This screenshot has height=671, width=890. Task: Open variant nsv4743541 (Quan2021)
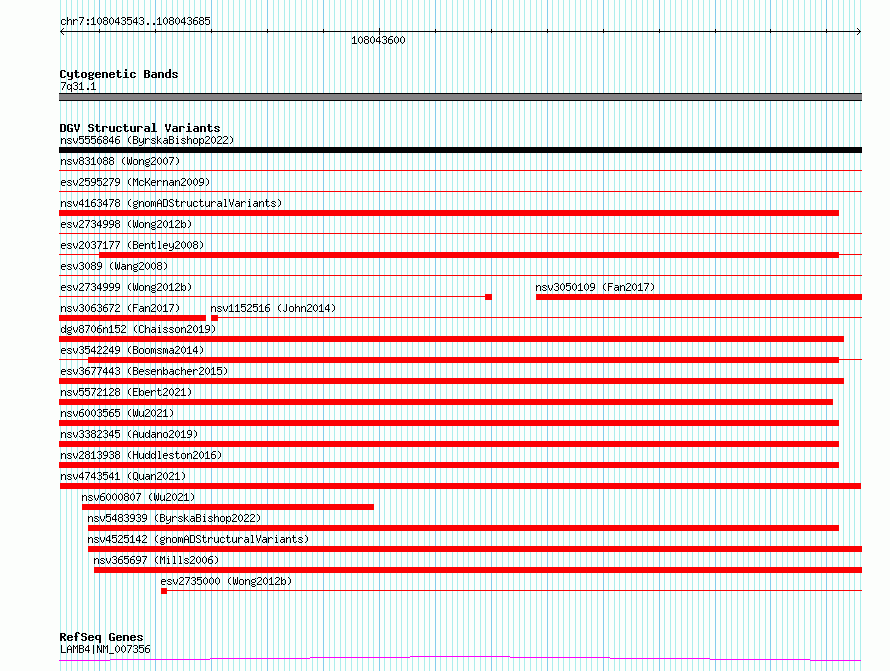[x=123, y=476]
